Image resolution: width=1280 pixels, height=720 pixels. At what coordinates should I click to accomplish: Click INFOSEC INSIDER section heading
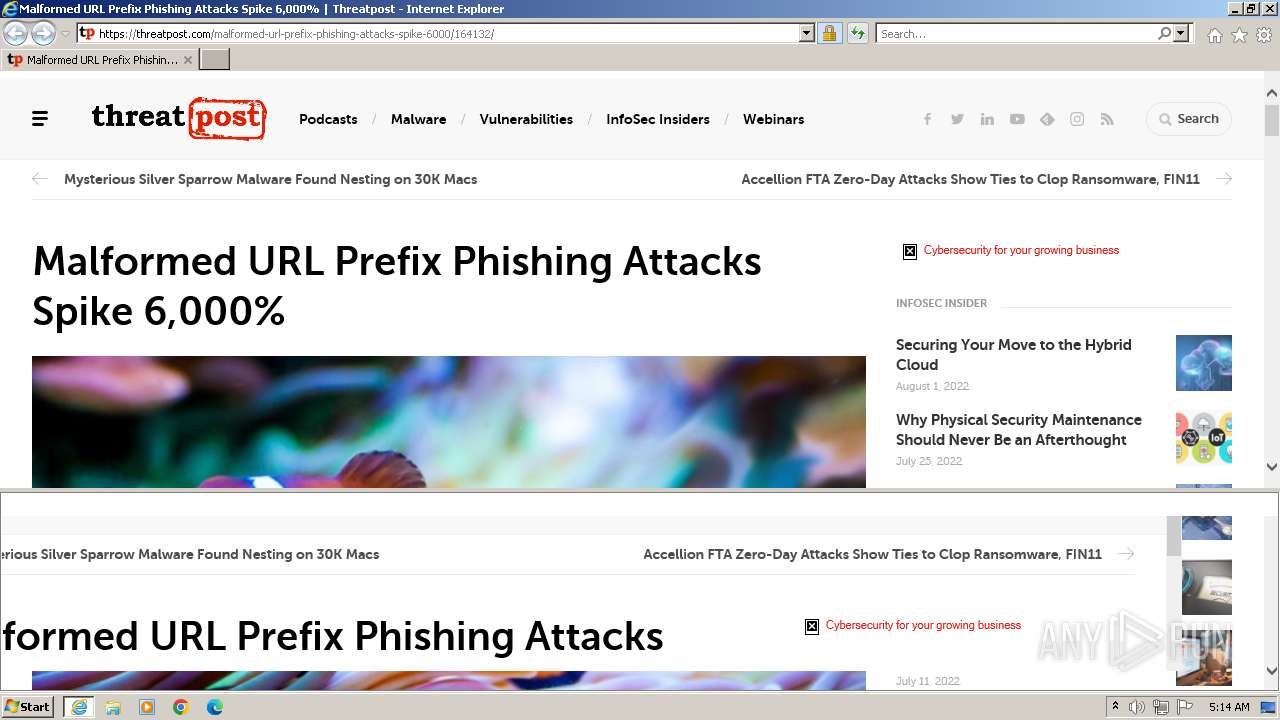(941, 303)
